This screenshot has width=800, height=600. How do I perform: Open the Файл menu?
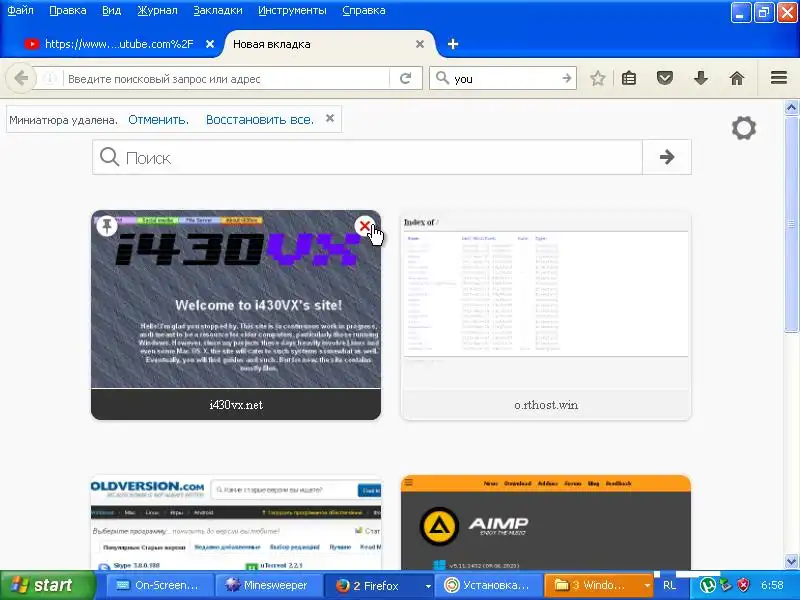tap(20, 10)
